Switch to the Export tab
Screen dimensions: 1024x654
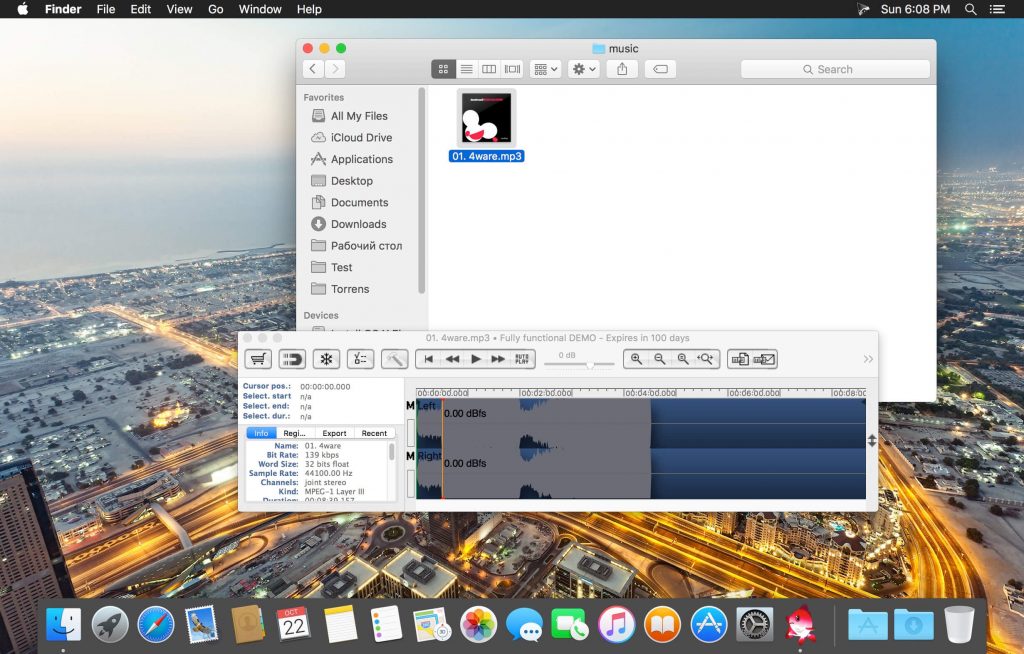click(334, 432)
